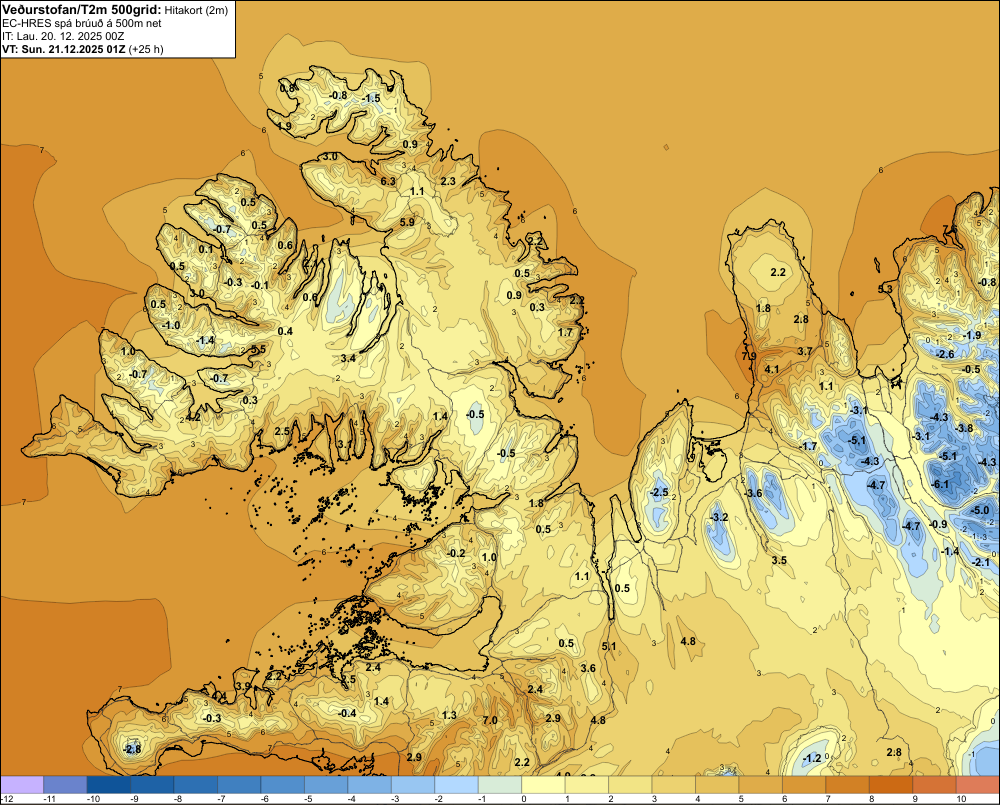Click the -6.1 temperature label
This screenshot has height=805, width=1000.
[940, 484]
